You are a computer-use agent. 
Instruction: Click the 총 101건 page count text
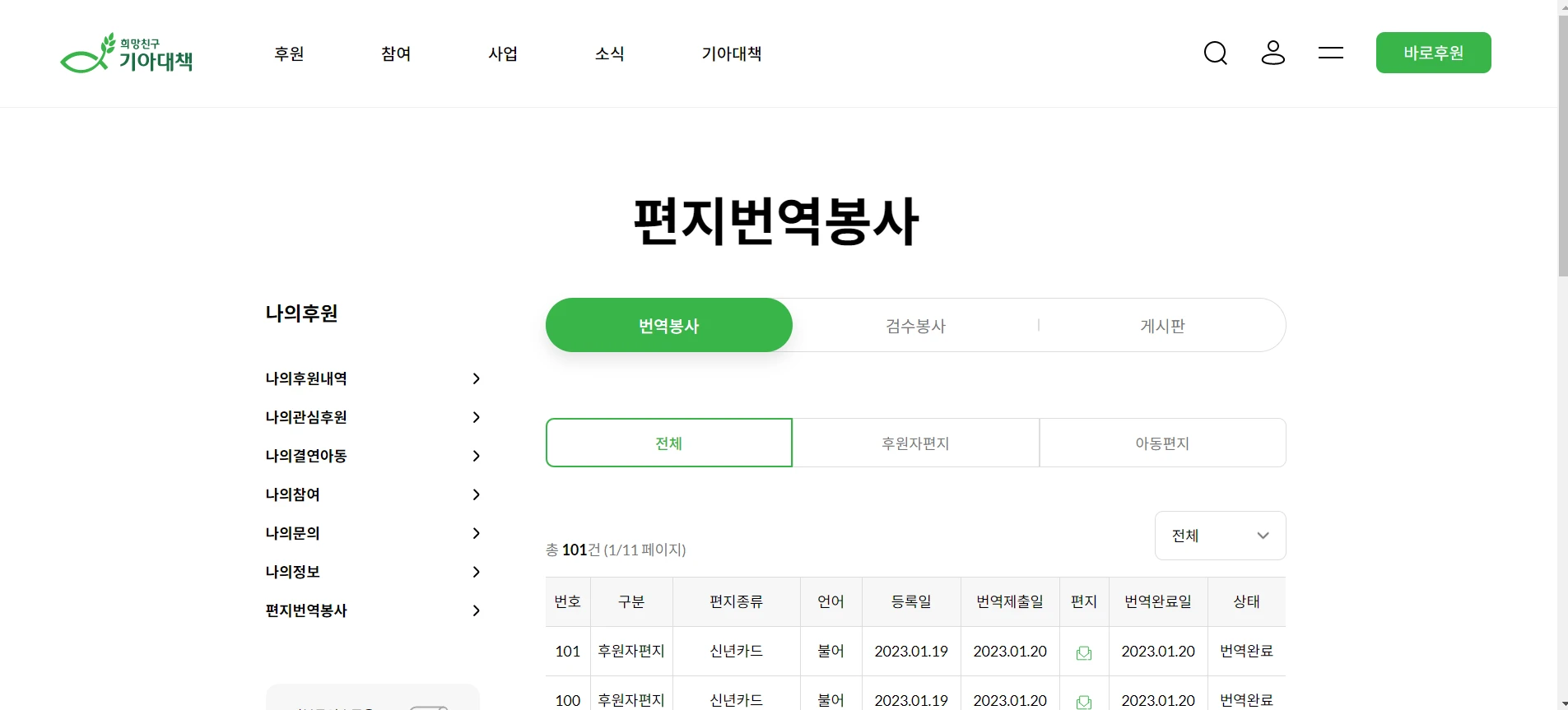pos(616,550)
